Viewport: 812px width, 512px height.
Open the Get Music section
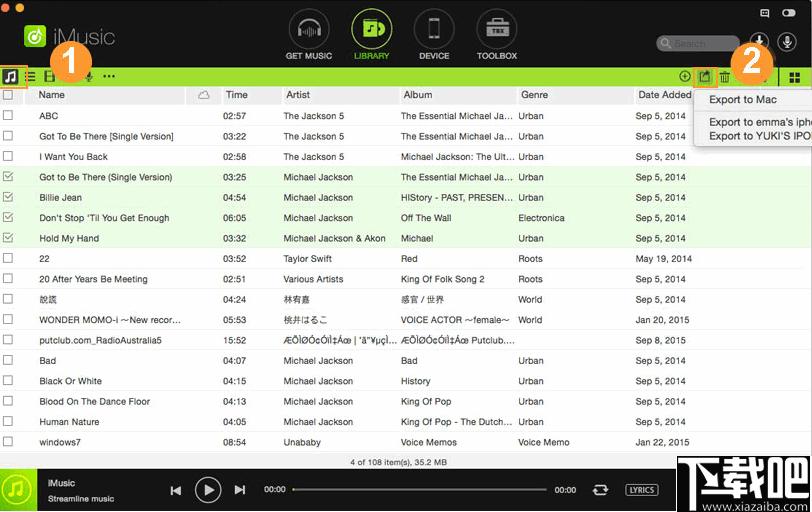(x=309, y=35)
